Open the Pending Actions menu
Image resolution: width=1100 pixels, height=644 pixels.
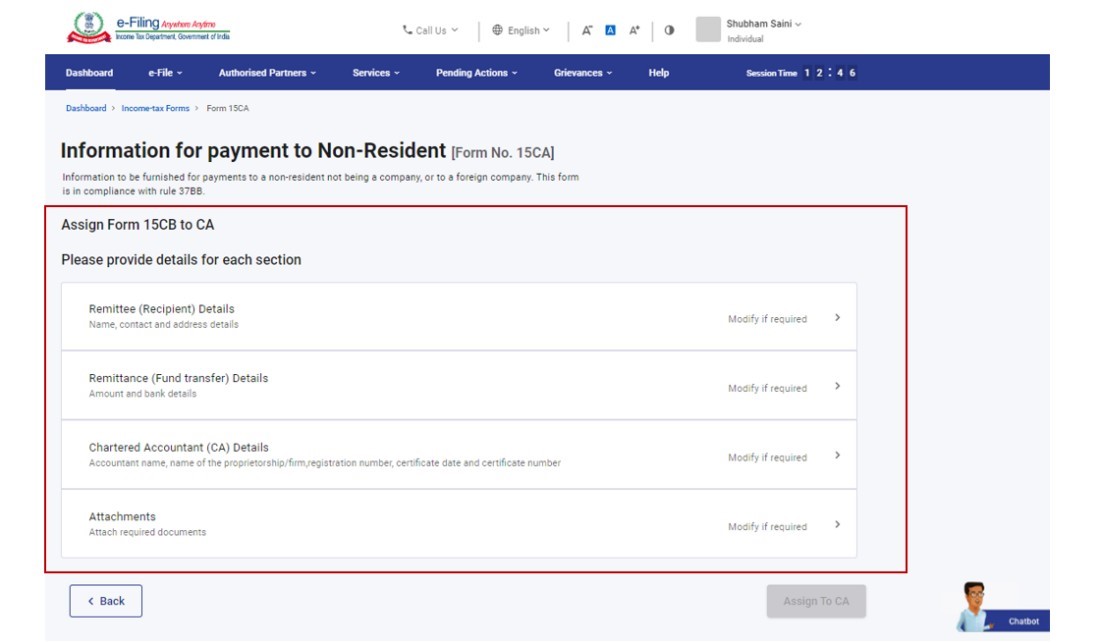pos(476,73)
